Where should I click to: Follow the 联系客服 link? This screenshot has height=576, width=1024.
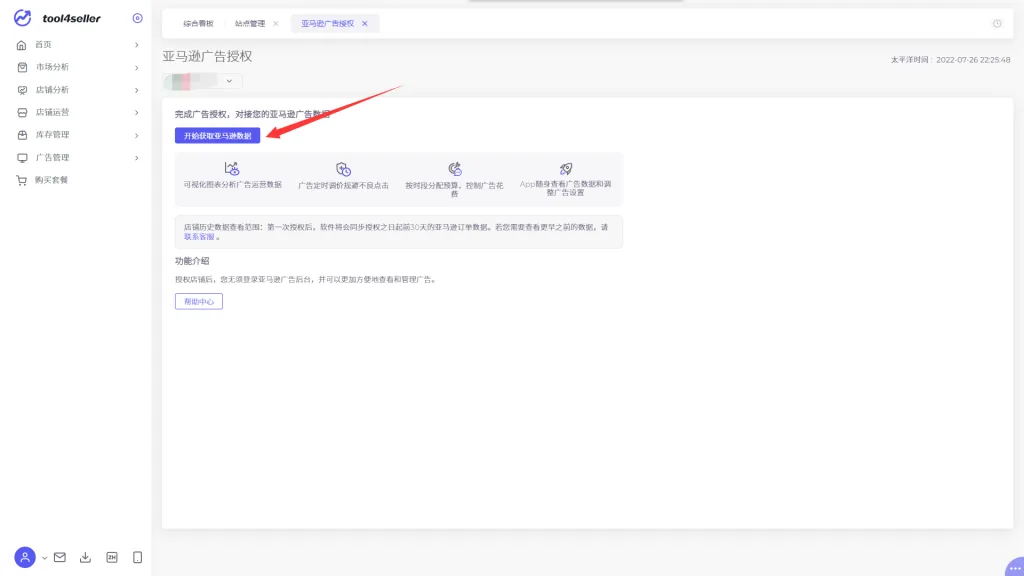click(199, 236)
